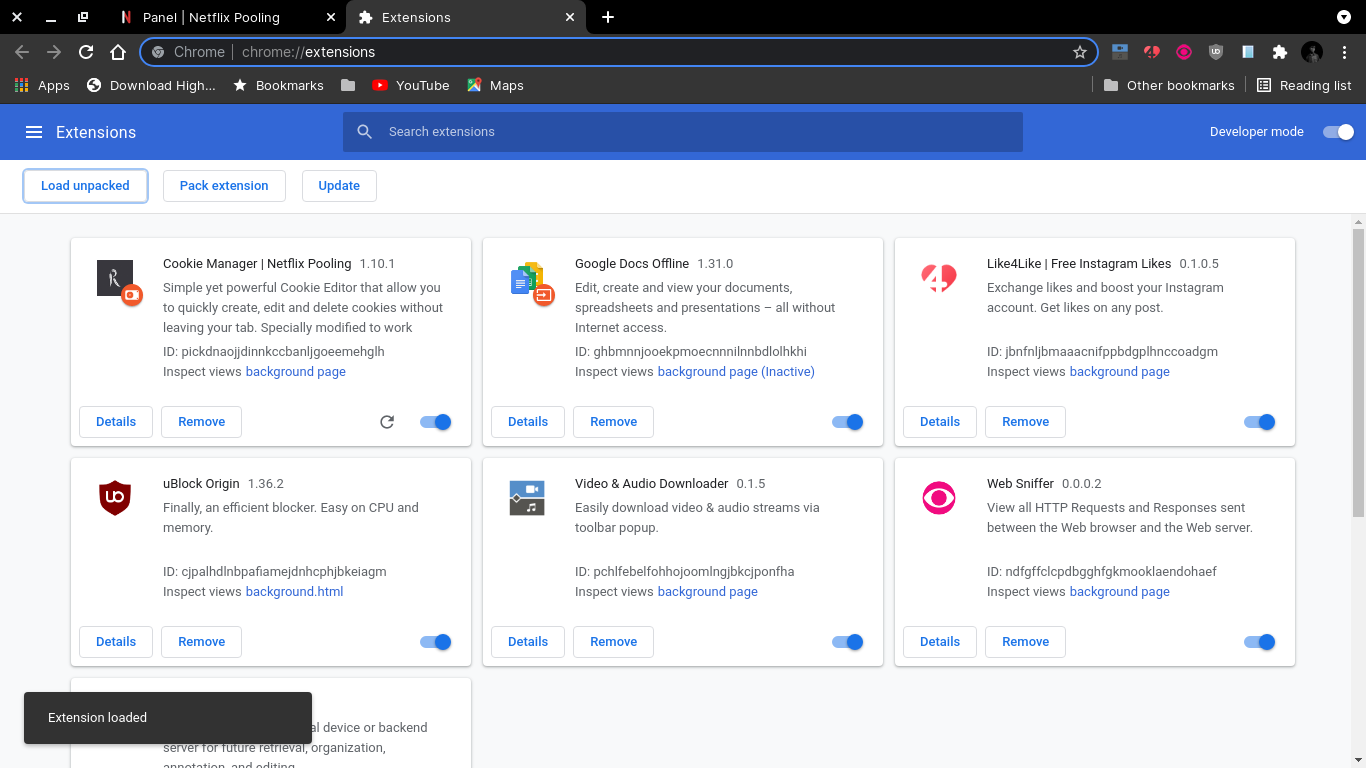Image resolution: width=1366 pixels, height=768 pixels.
Task: Open Google Docs Offline background page (Inactive) link
Action: click(736, 372)
